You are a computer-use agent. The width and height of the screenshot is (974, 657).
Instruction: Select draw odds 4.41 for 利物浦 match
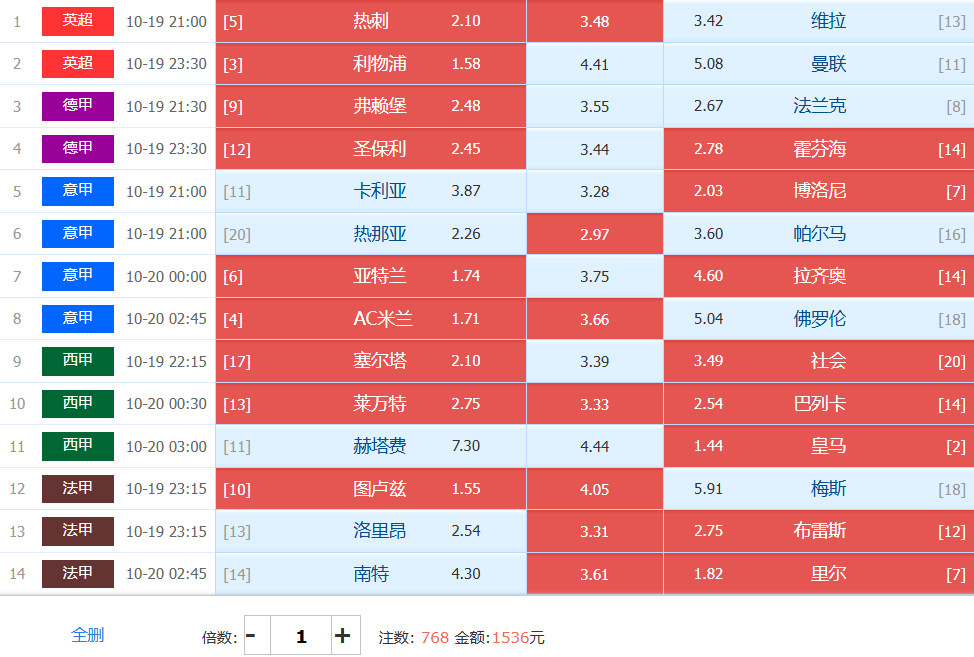point(594,64)
